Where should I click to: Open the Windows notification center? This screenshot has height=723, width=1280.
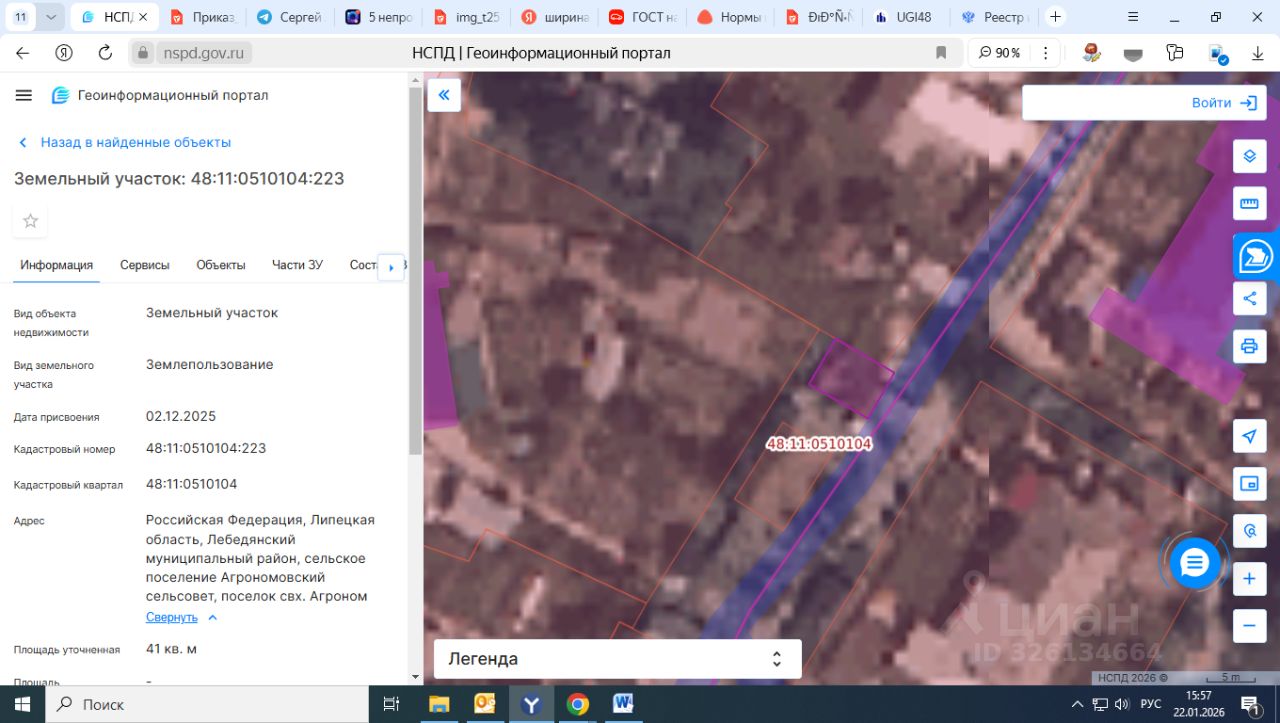1250,704
